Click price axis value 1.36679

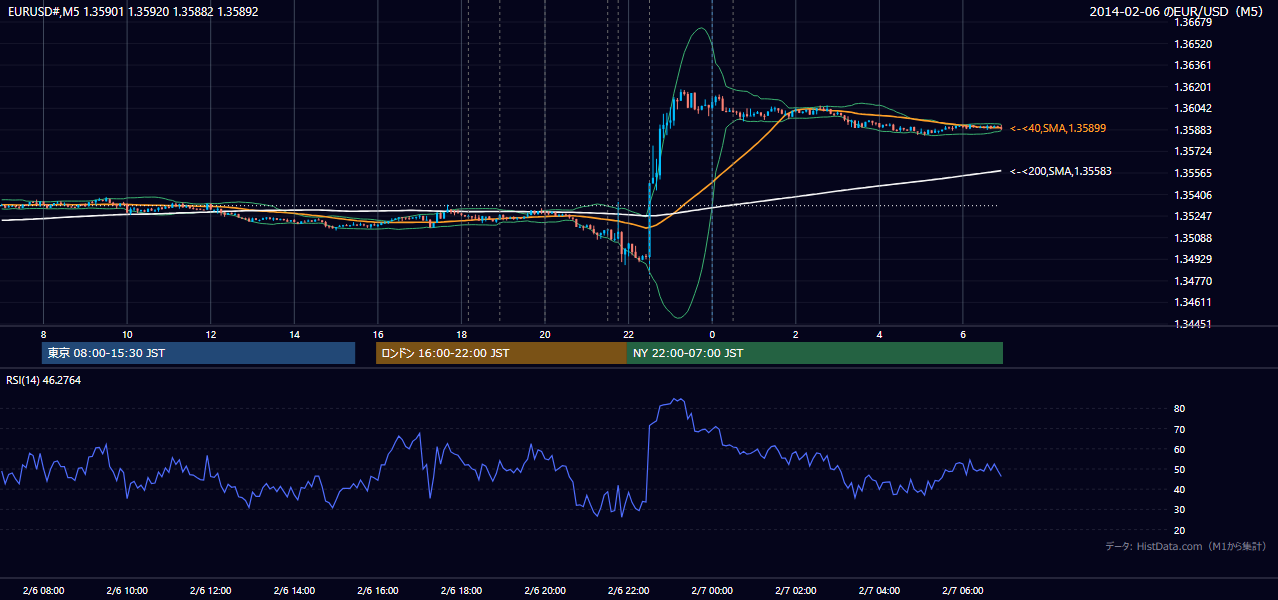click(x=1193, y=22)
